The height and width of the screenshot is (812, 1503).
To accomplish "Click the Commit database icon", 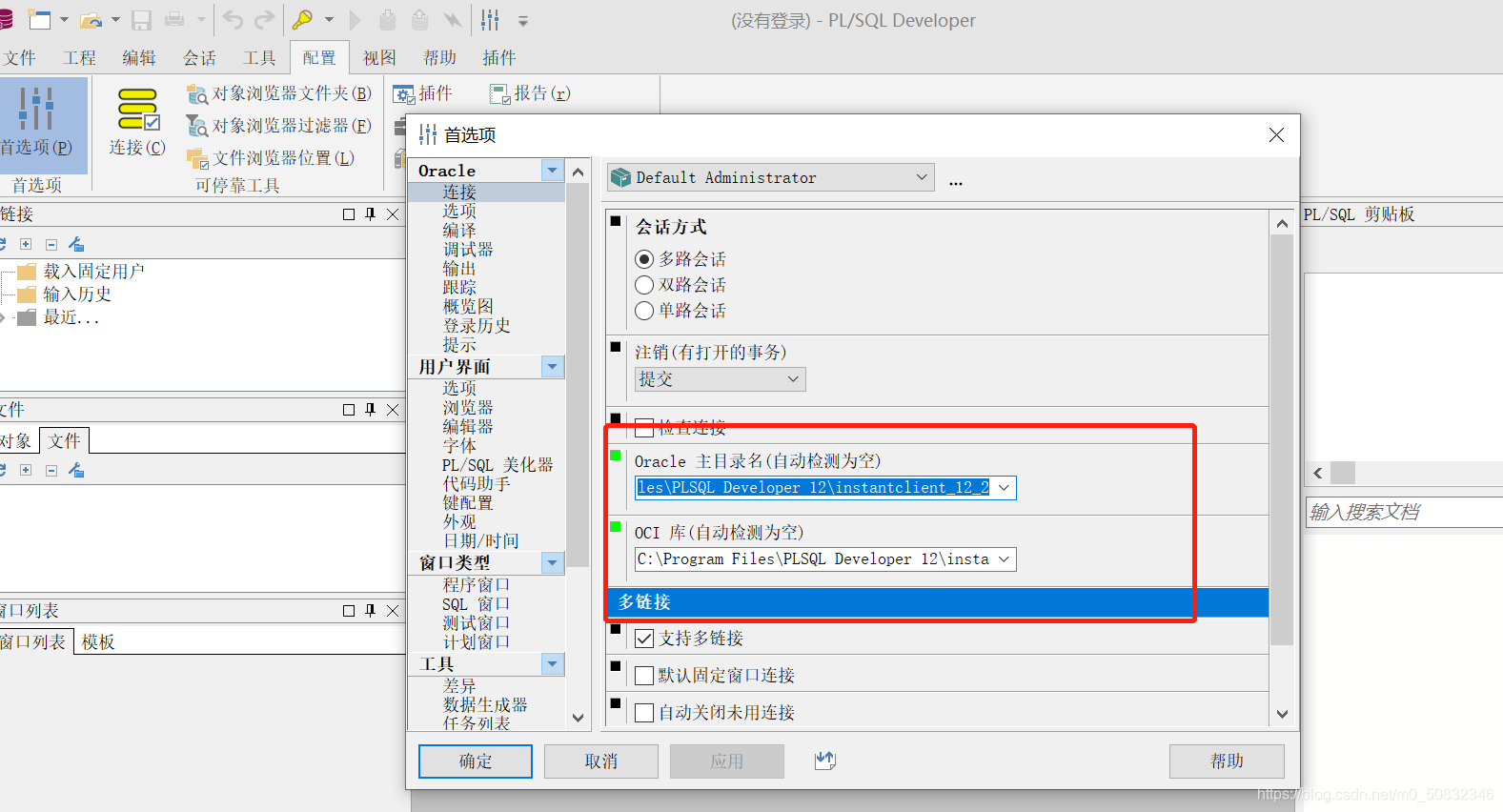I will point(388,19).
